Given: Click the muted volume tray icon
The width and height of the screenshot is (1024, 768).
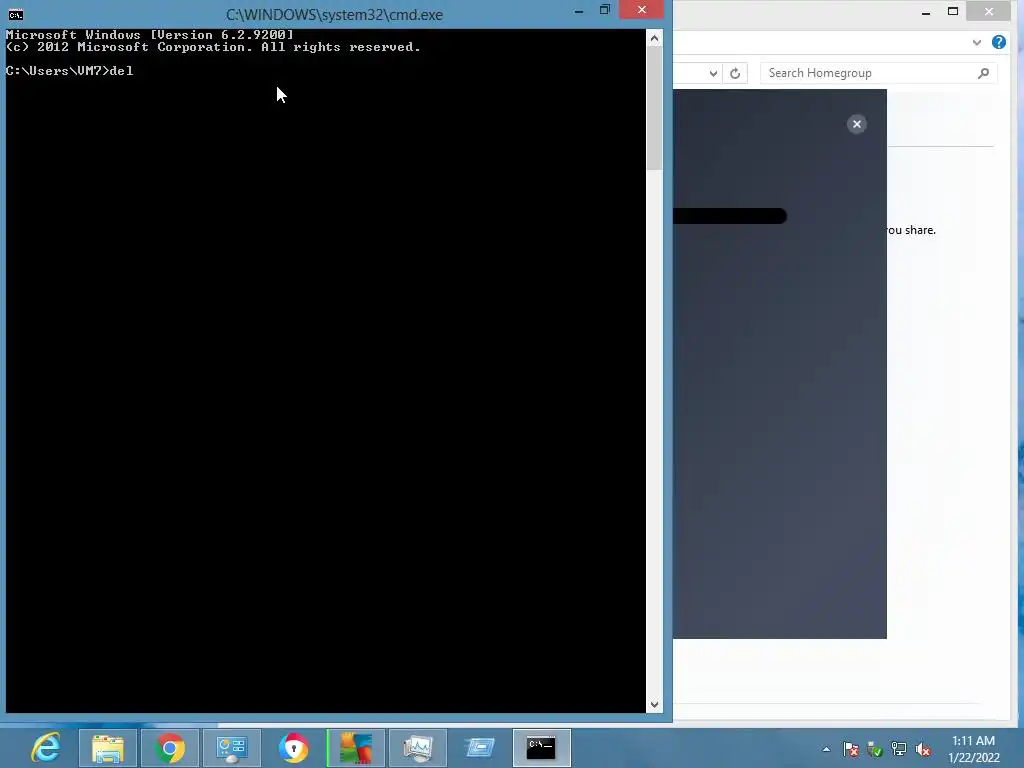Looking at the screenshot, I should (923, 749).
